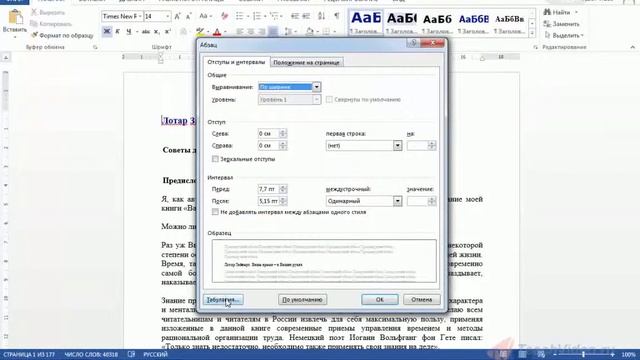Toggle the 'Зеркальные отступы' checkbox

tap(215, 159)
